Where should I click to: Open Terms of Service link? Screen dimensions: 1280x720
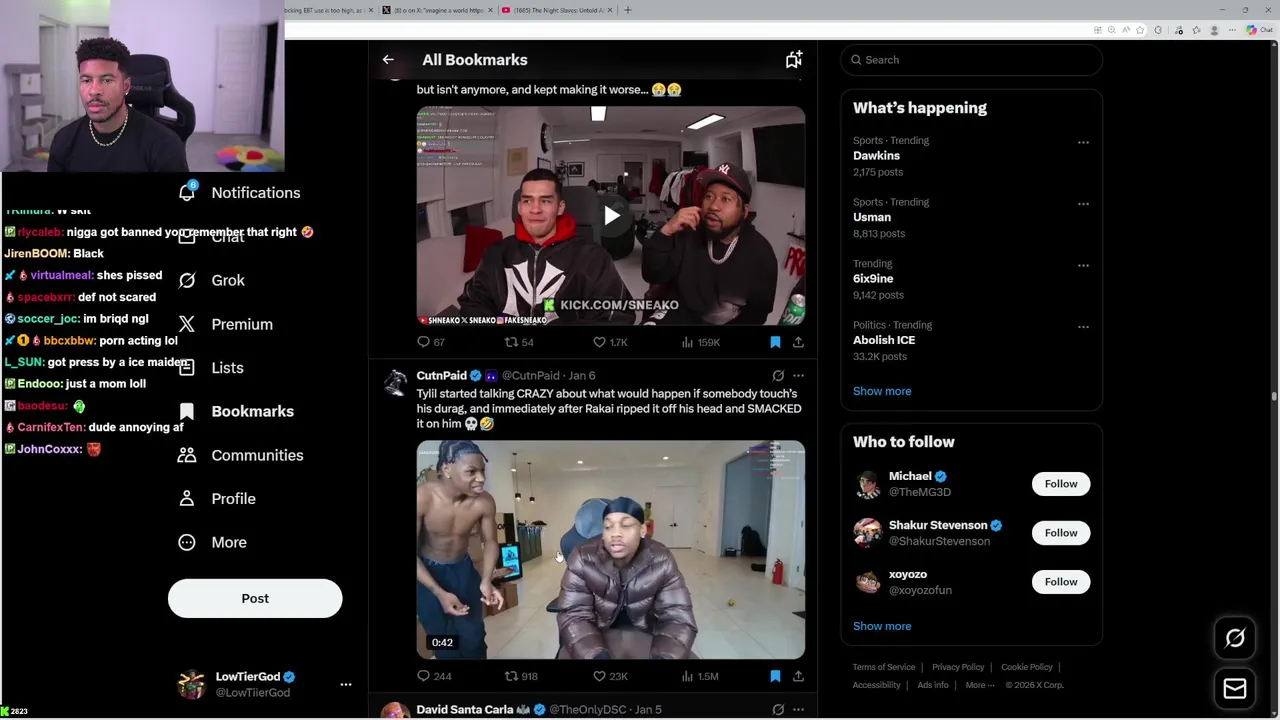(883, 667)
